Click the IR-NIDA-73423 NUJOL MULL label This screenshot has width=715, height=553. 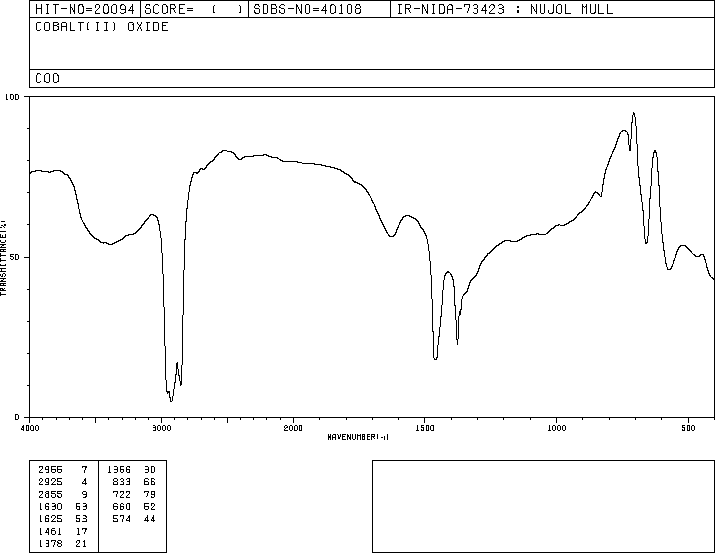pyautogui.click(x=505, y=9)
